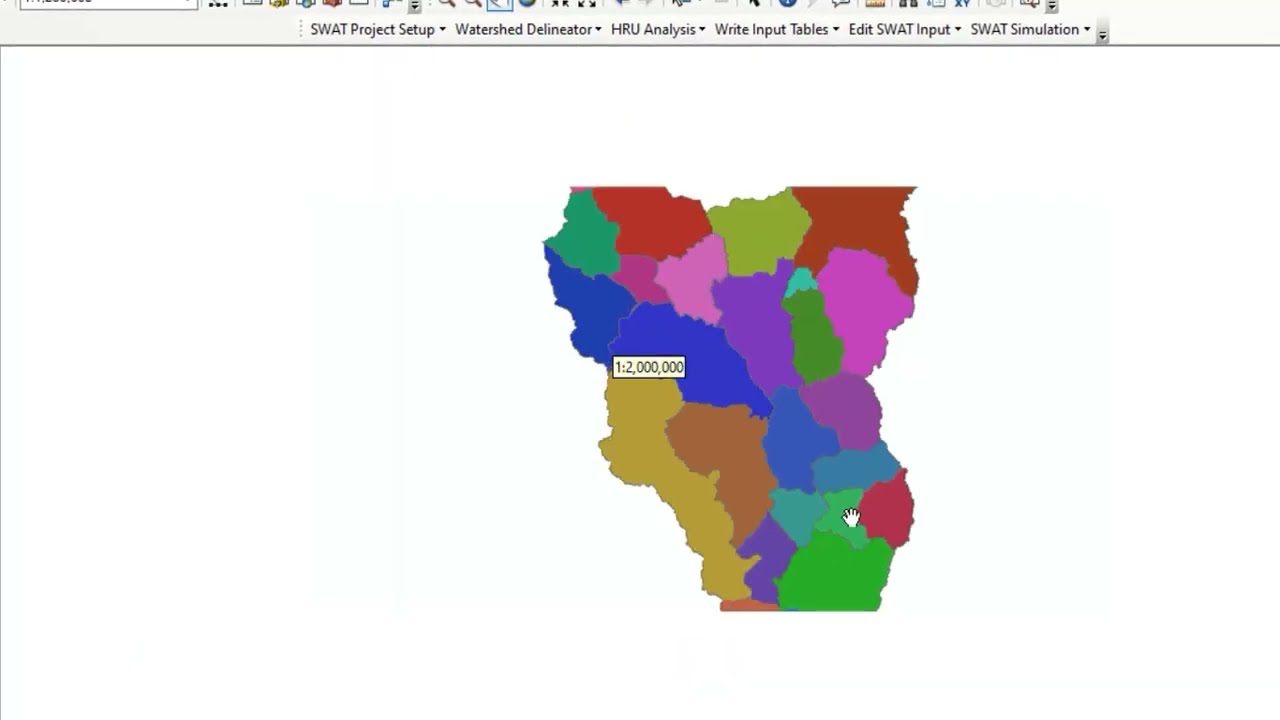Choose the Select Elements arrow tool

754,4
